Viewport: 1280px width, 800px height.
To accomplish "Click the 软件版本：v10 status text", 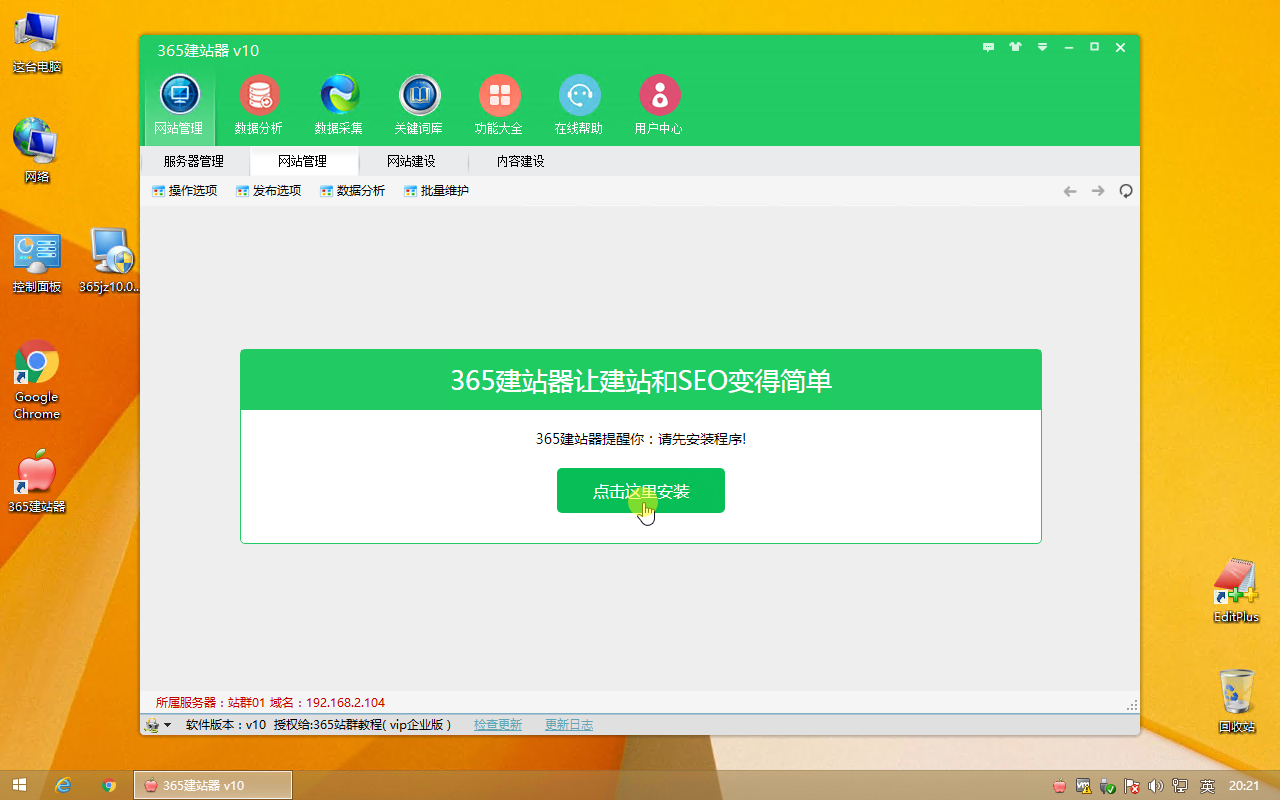I will click(226, 725).
